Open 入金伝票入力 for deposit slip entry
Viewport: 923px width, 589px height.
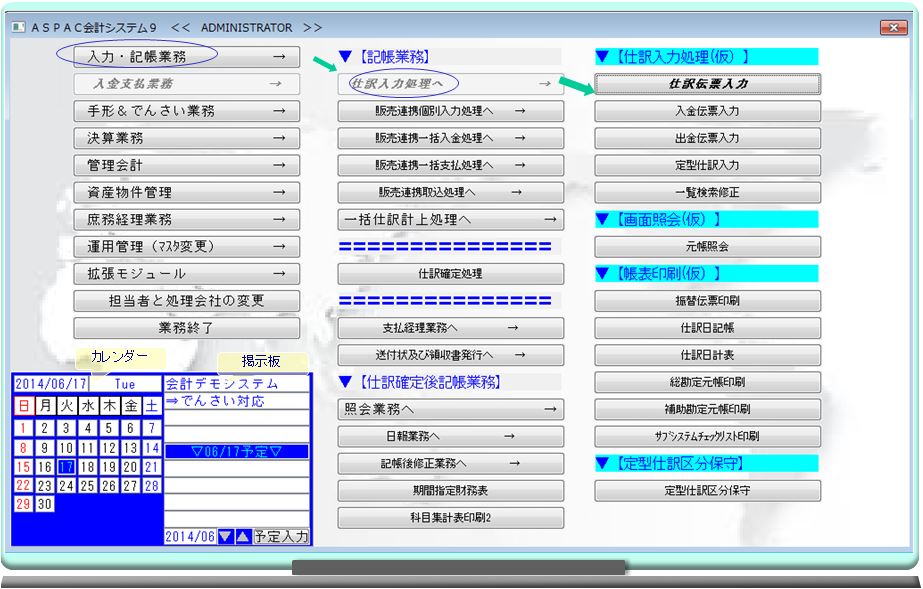pos(707,111)
